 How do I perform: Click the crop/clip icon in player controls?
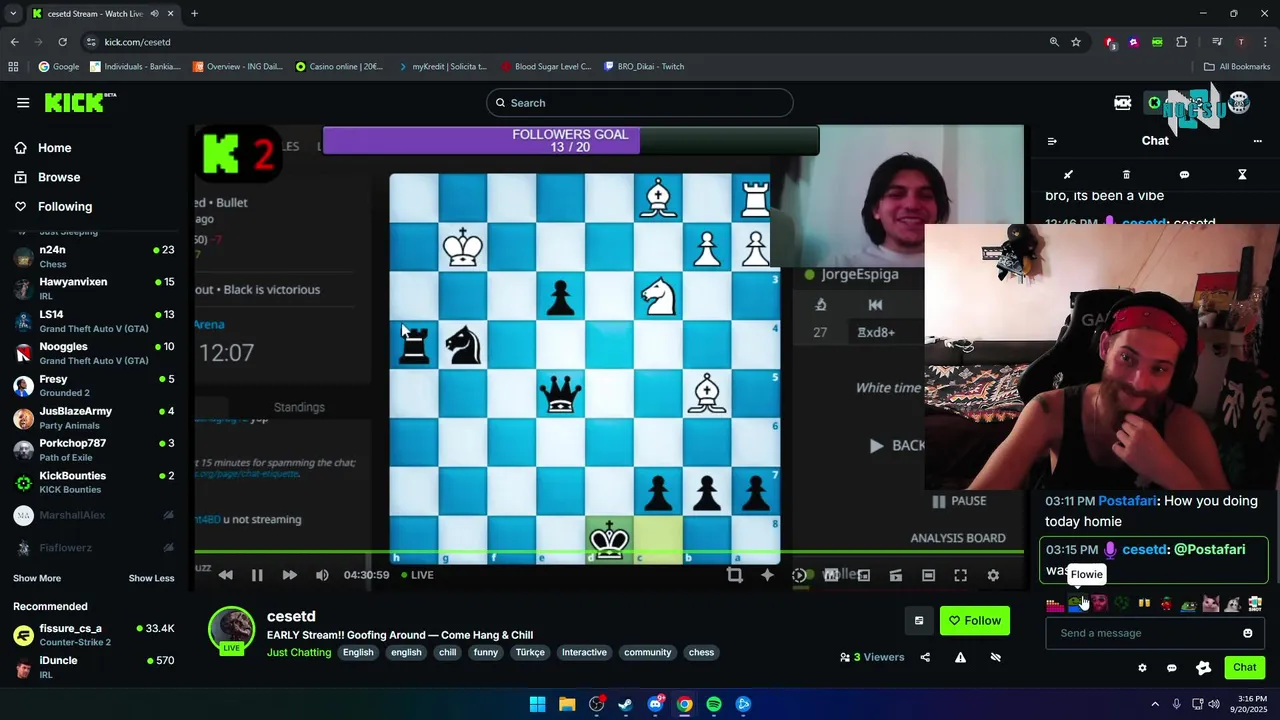[735, 575]
